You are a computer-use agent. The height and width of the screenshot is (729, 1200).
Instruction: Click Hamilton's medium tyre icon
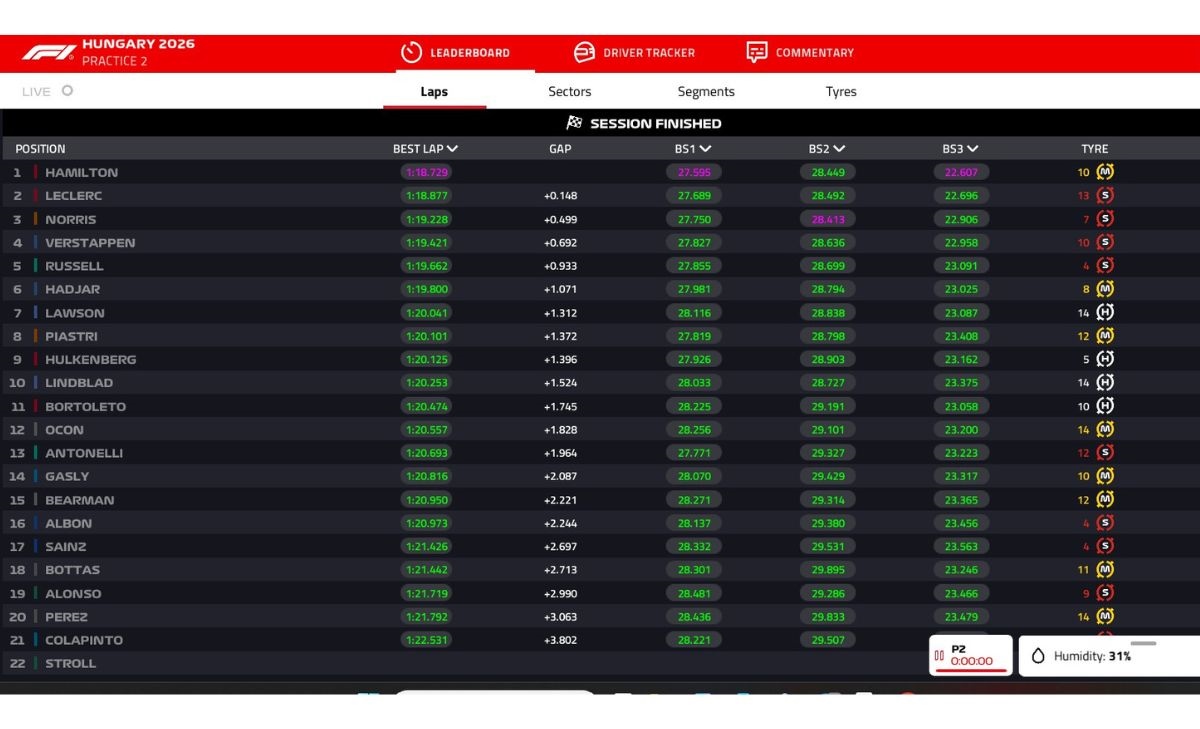point(1105,172)
